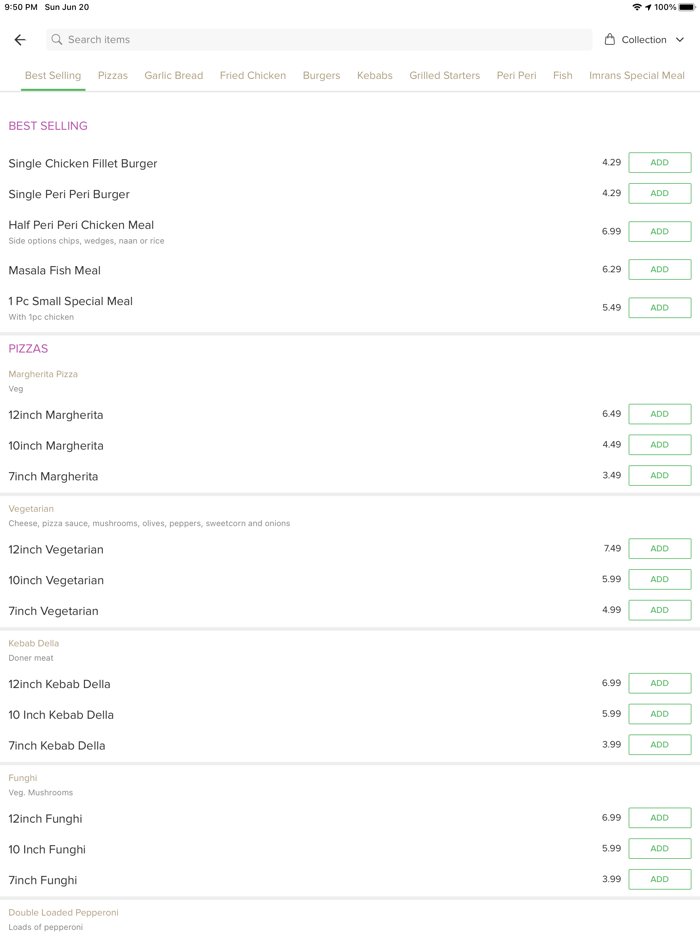
Task: Switch to the Pizzas tab
Action: [113, 75]
